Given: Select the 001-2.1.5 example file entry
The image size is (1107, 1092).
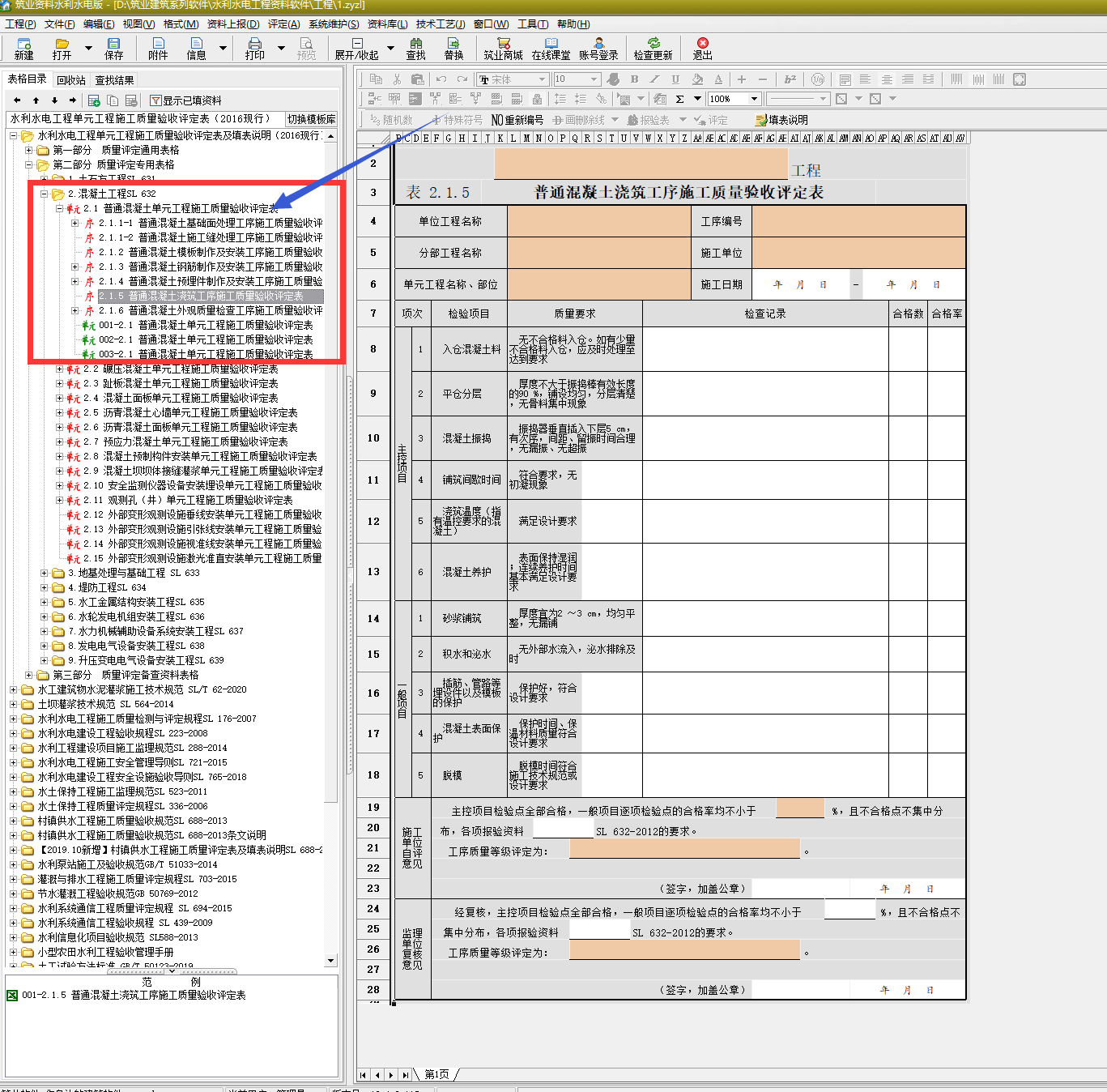Looking at the screenshot, I should 134,995.
